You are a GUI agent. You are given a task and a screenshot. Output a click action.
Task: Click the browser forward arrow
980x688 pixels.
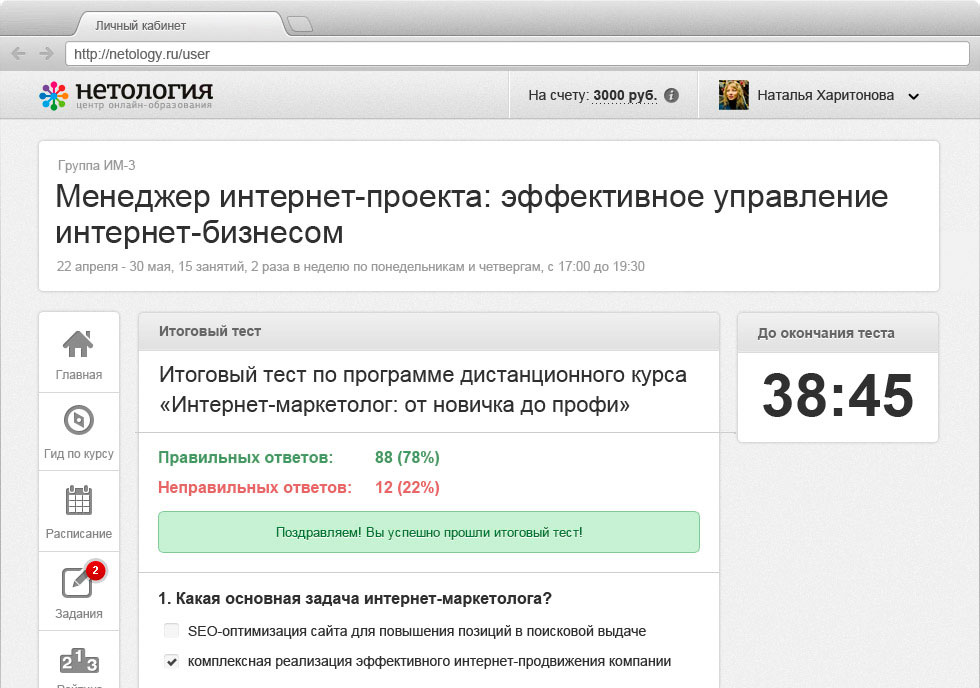pos(45,53)
